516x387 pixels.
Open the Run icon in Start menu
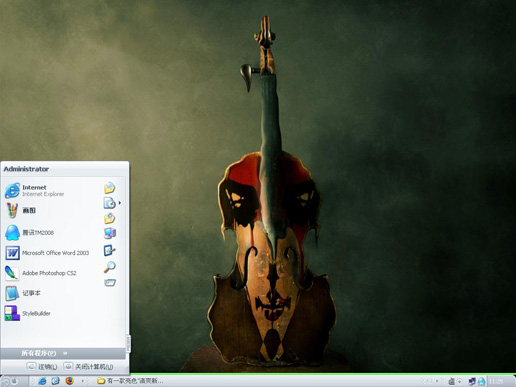(110, 283)
